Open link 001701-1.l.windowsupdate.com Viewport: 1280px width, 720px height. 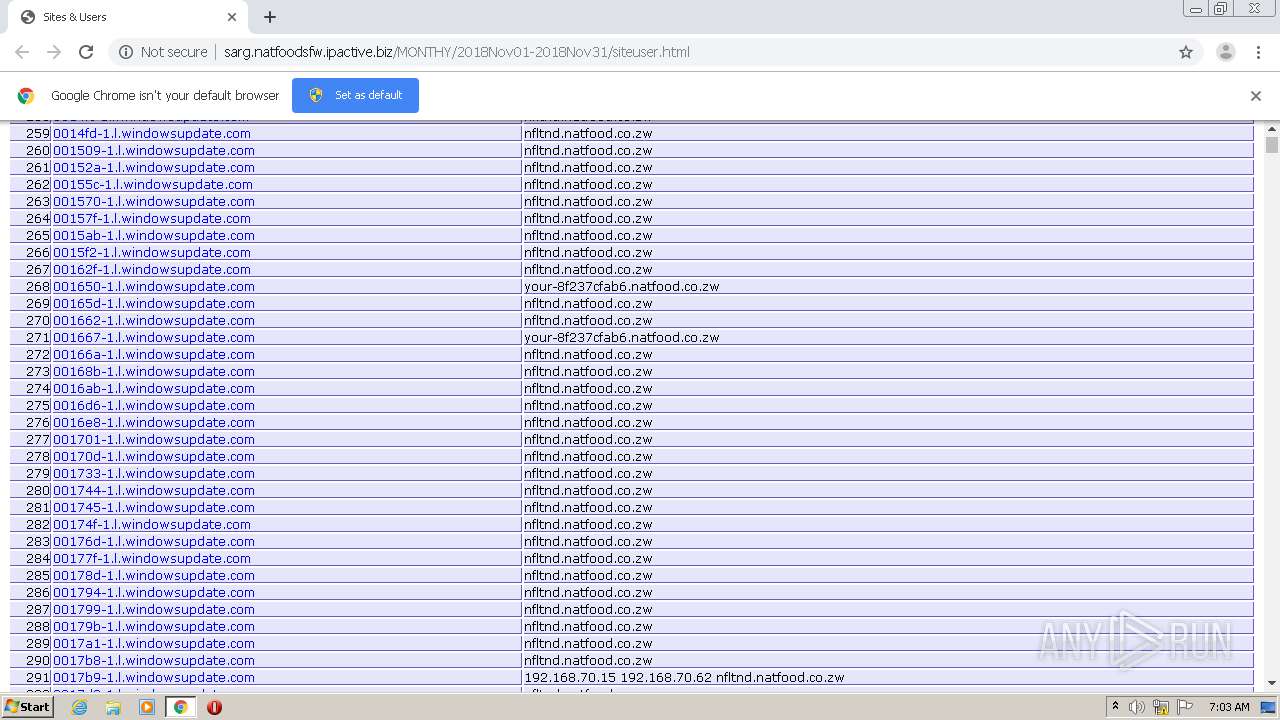click(x=154, y=439)
